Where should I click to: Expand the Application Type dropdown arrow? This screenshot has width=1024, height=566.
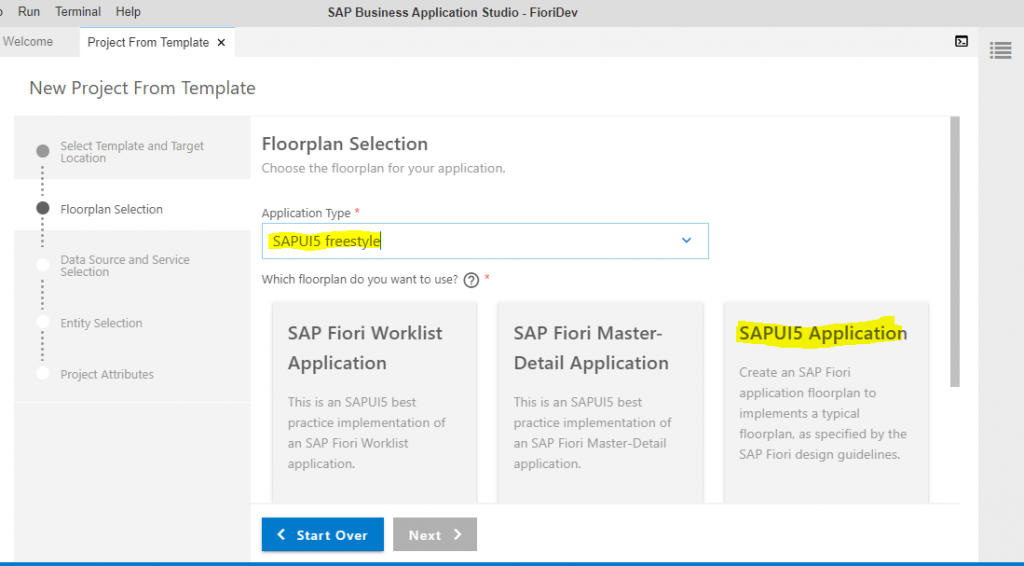pos(686,240)
